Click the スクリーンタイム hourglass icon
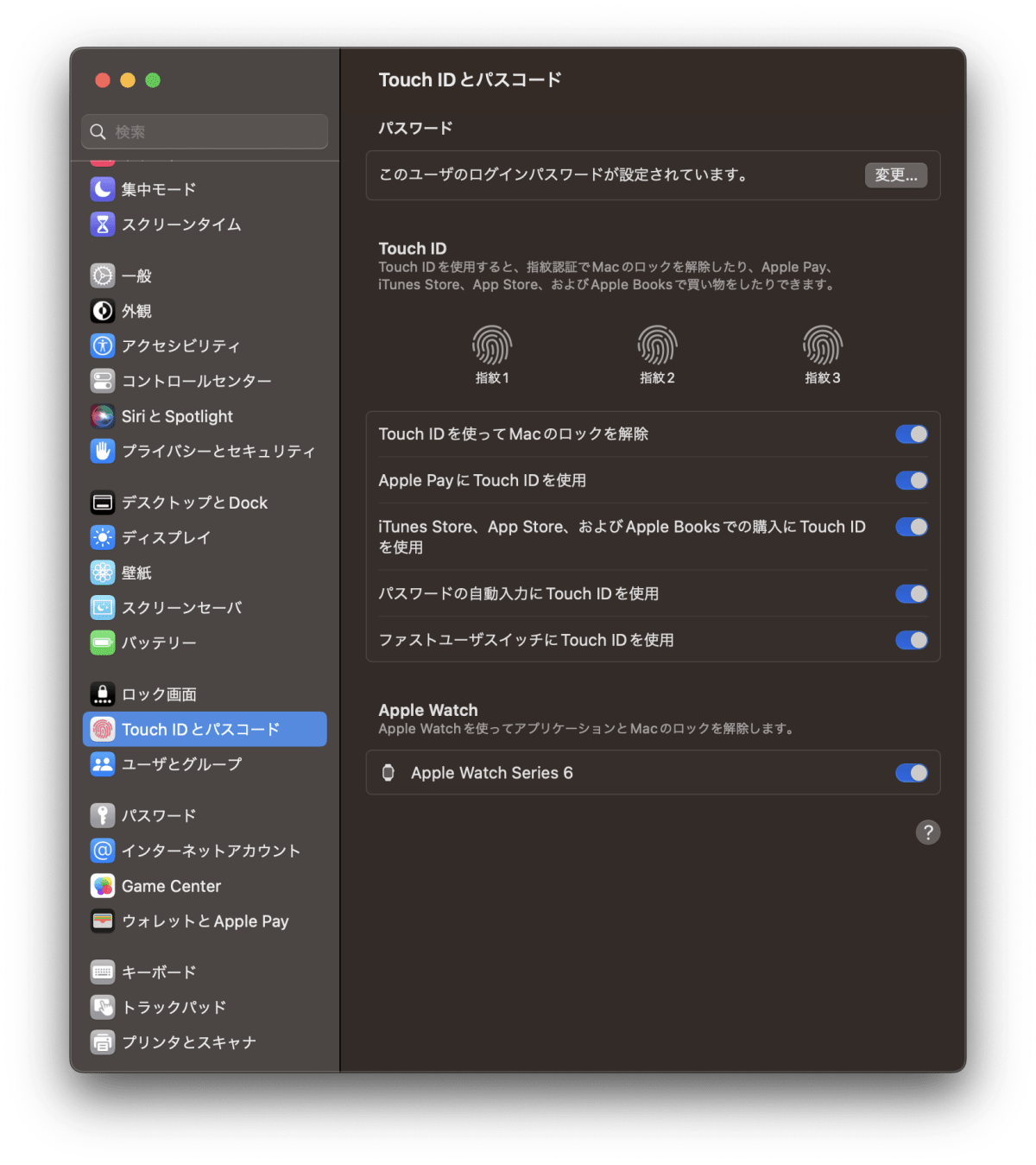 (103, 225)
